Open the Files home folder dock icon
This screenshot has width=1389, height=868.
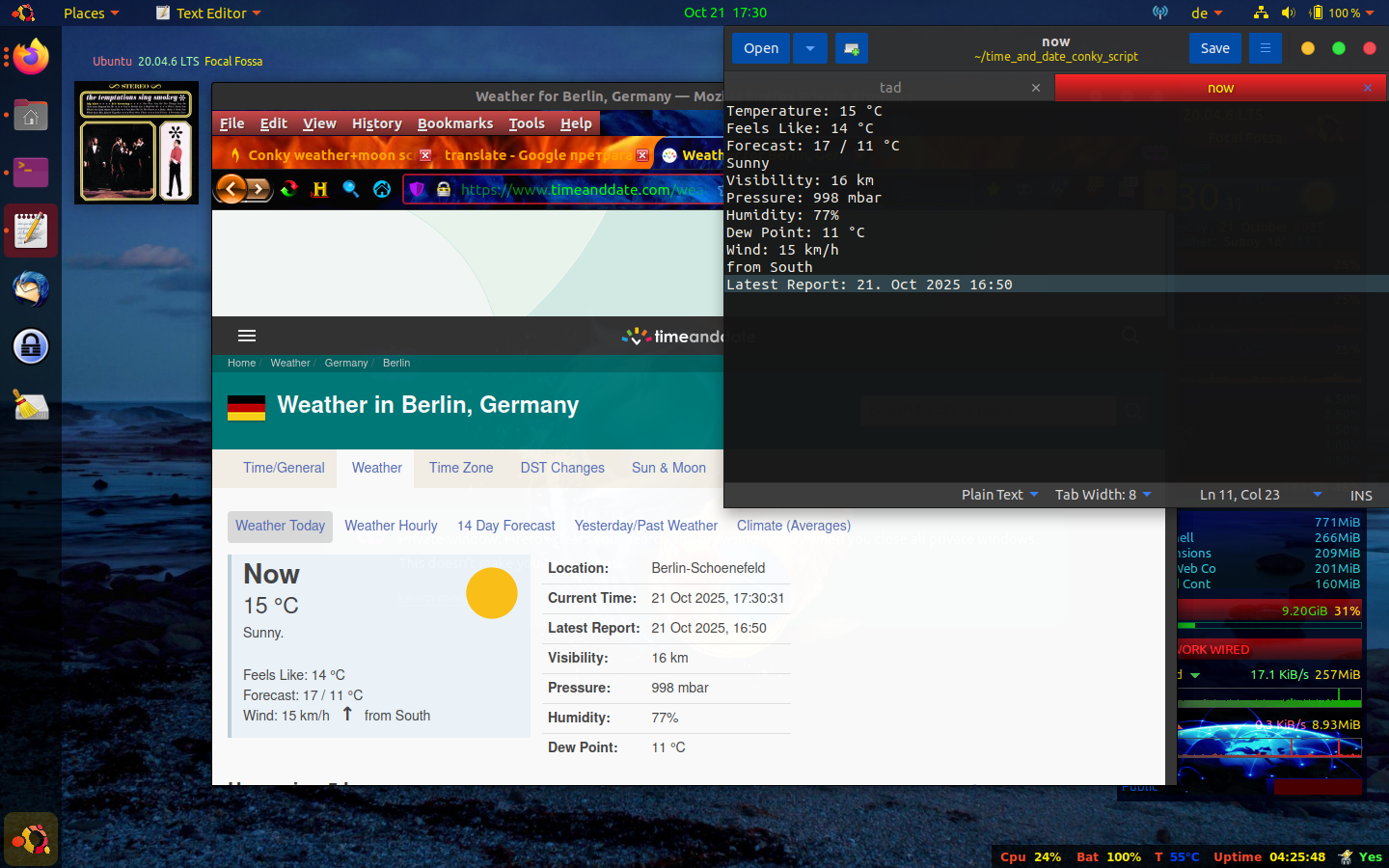[31, 116]
